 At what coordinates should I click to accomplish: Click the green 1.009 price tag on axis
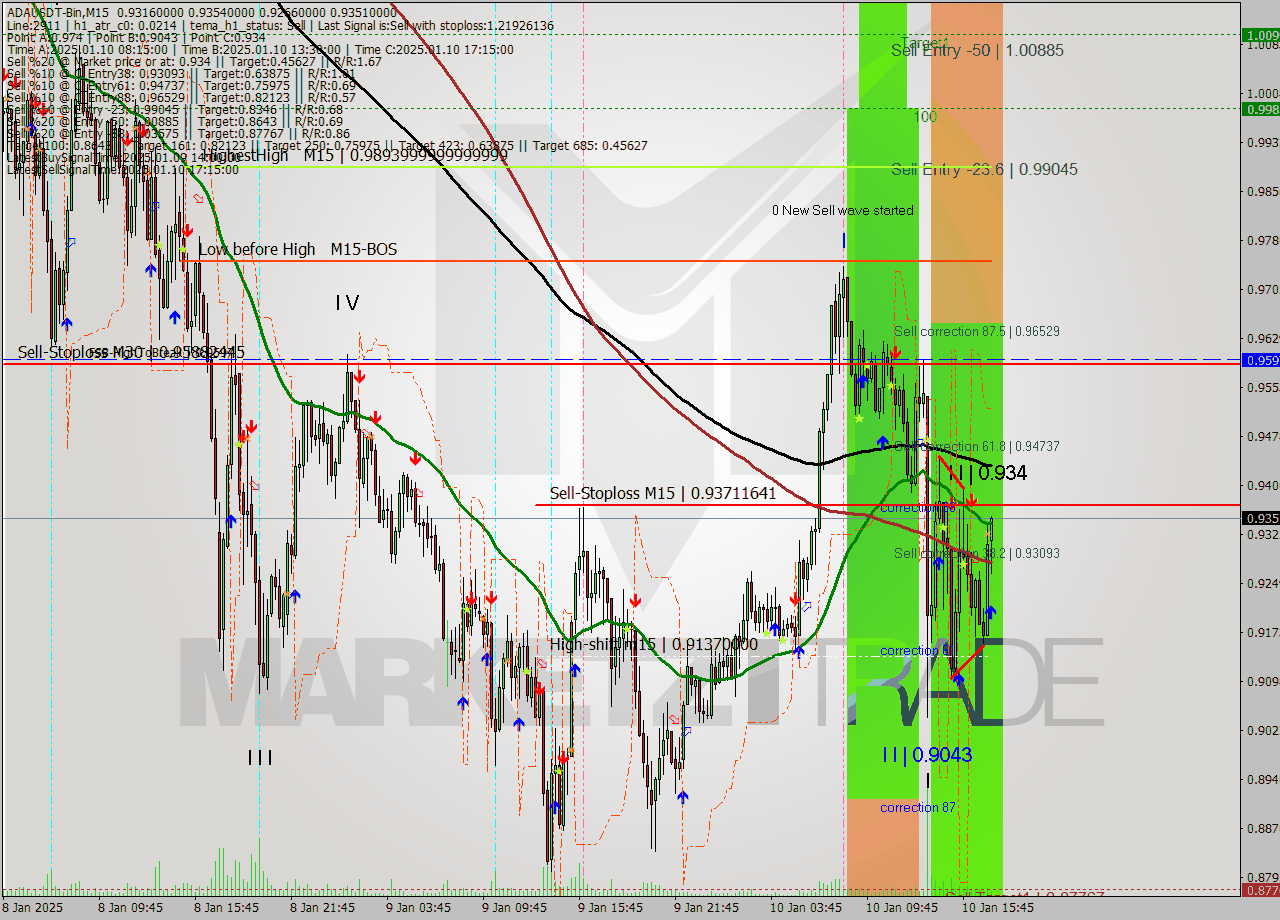pos(1260,35)
